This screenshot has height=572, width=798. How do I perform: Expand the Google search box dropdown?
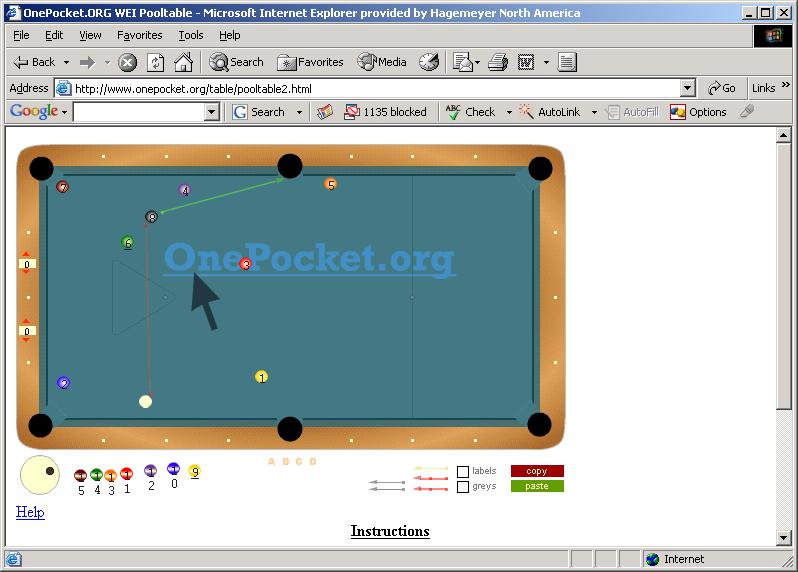tap(211, 112)
